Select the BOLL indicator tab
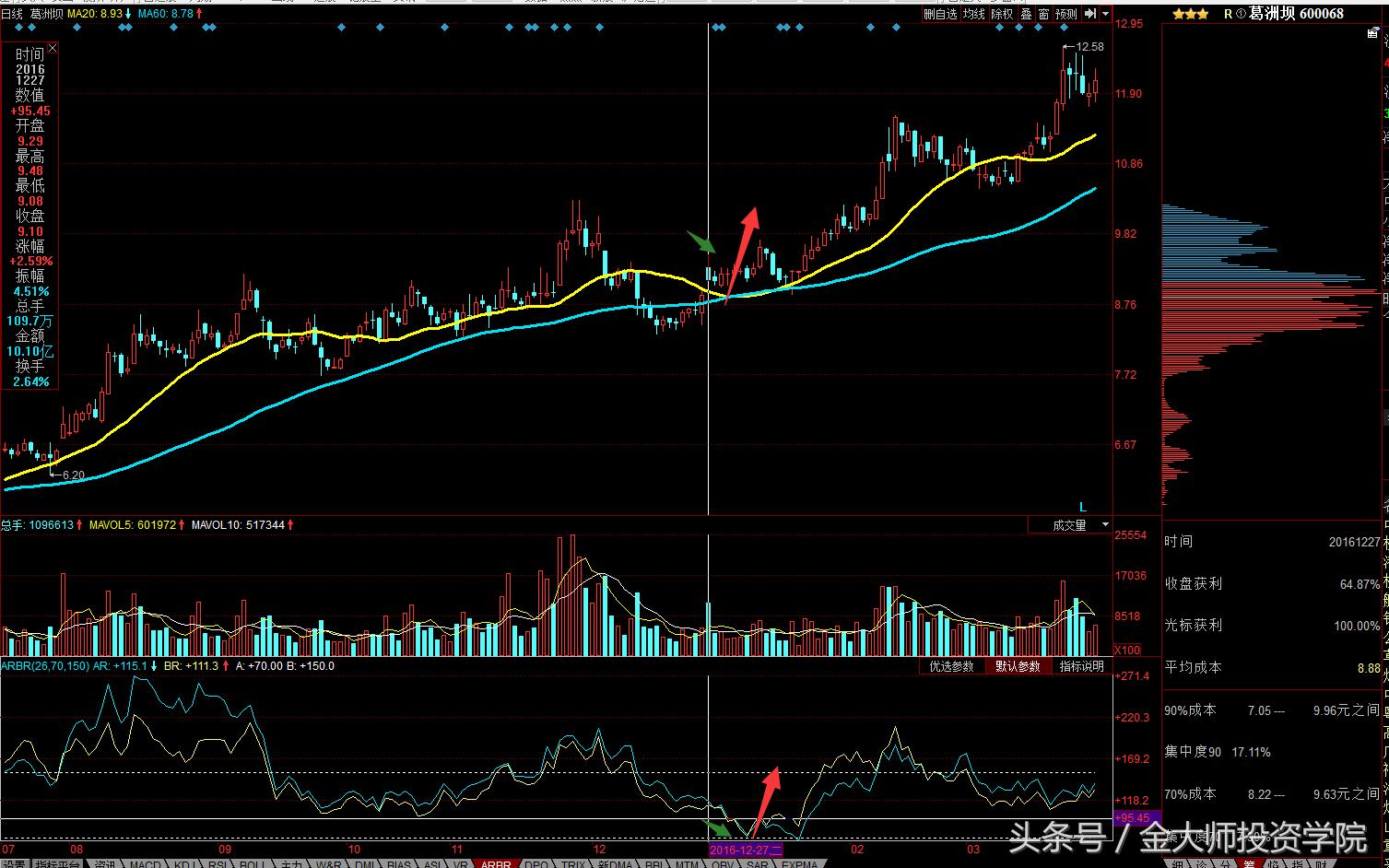The width and height of the screenshot is (1389, 868). [x=252, y=864]
